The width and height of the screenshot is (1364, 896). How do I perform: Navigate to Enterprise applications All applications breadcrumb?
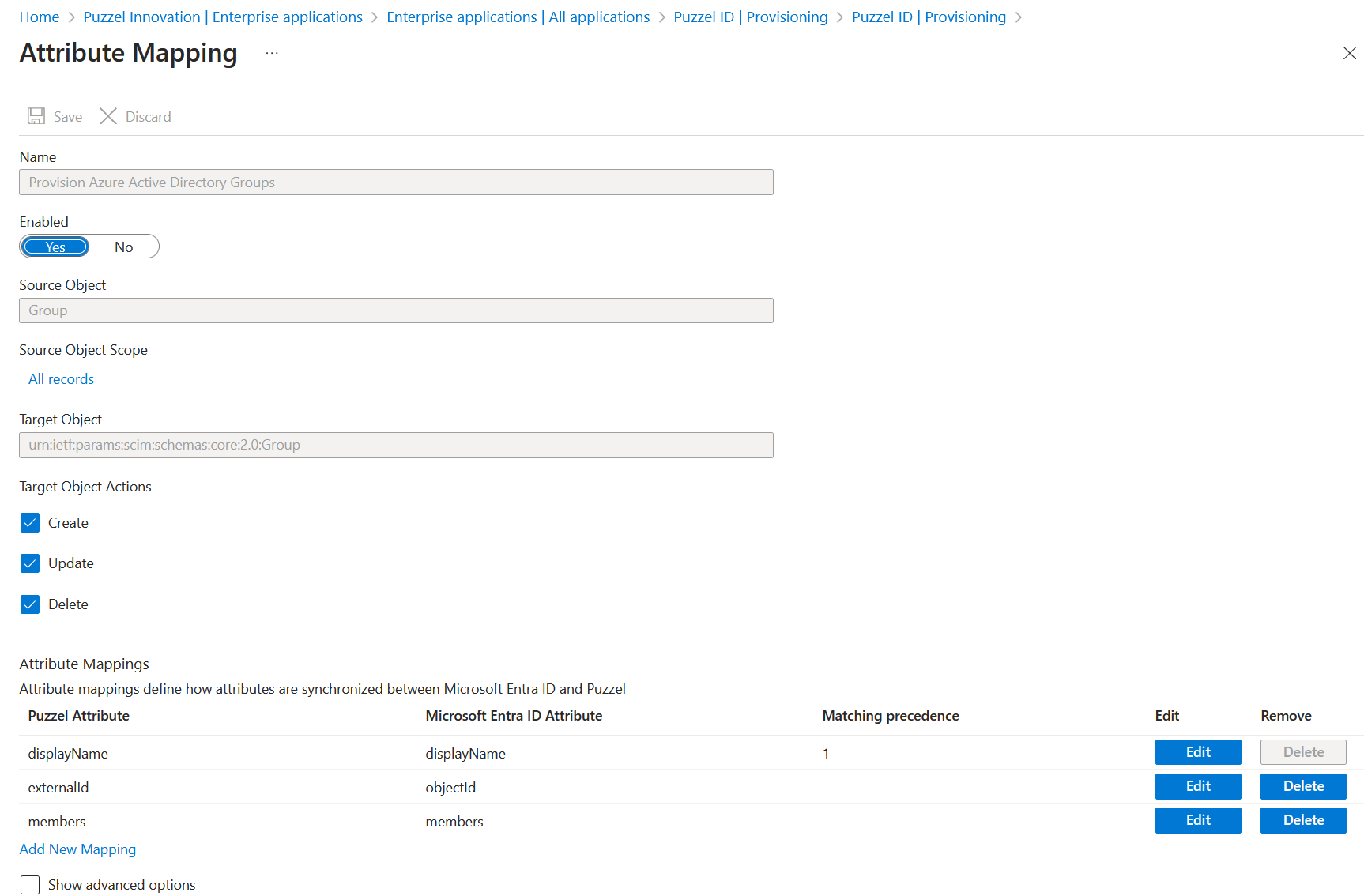point(518,17)
